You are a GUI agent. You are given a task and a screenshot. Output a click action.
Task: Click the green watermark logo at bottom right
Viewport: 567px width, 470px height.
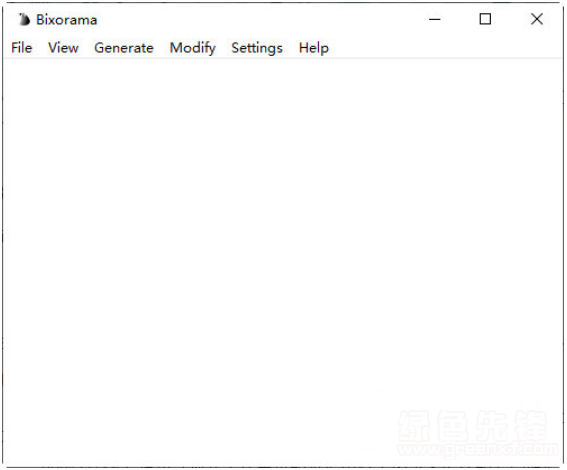[x=473, y=426]
